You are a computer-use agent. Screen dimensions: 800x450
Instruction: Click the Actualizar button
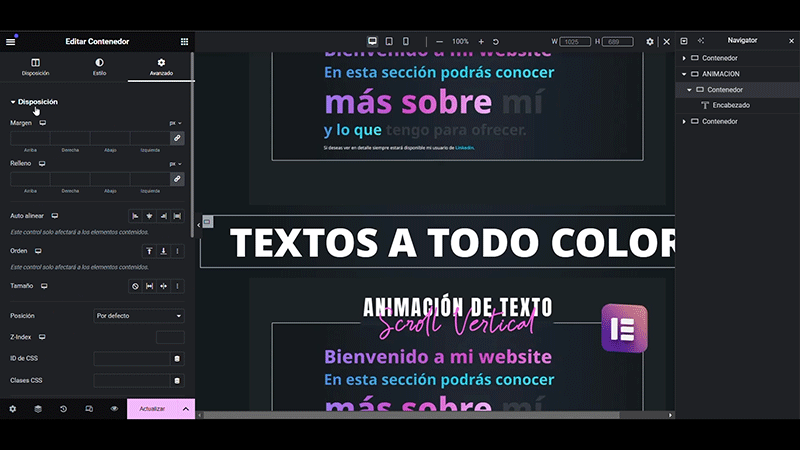click(x=152, y=409)
